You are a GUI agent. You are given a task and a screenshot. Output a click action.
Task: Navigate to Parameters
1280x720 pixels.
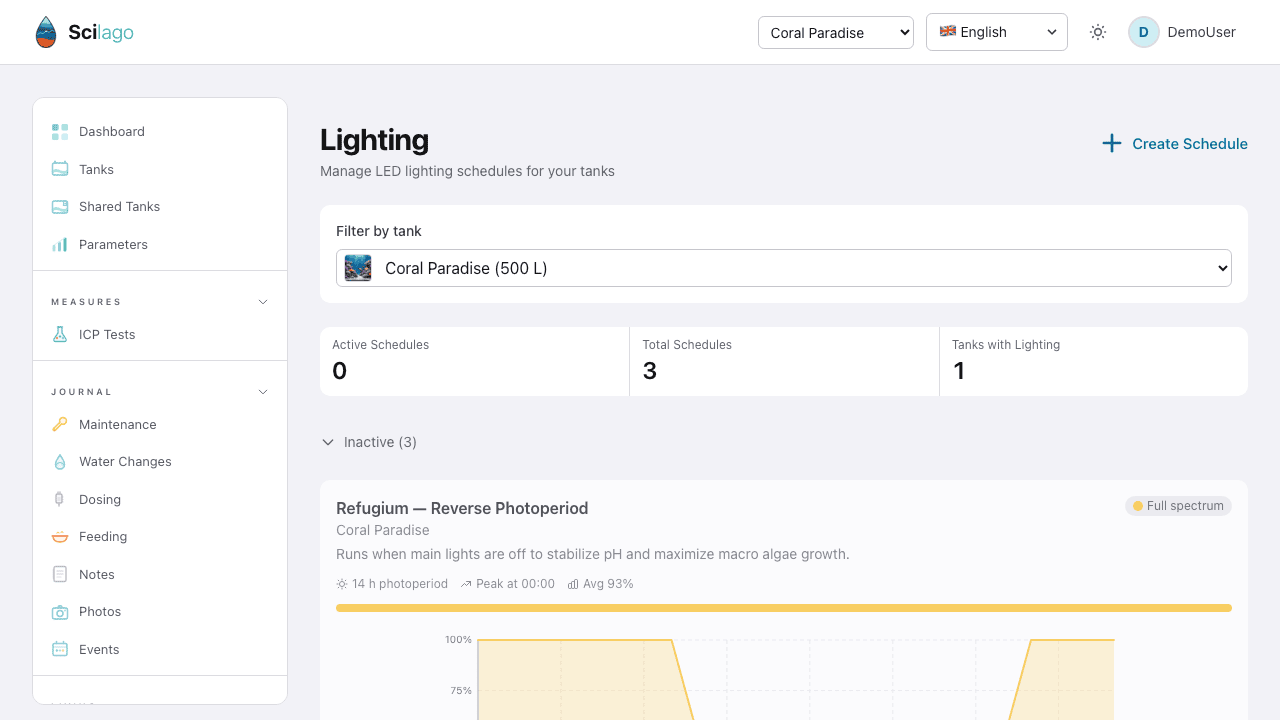point(160,244)
